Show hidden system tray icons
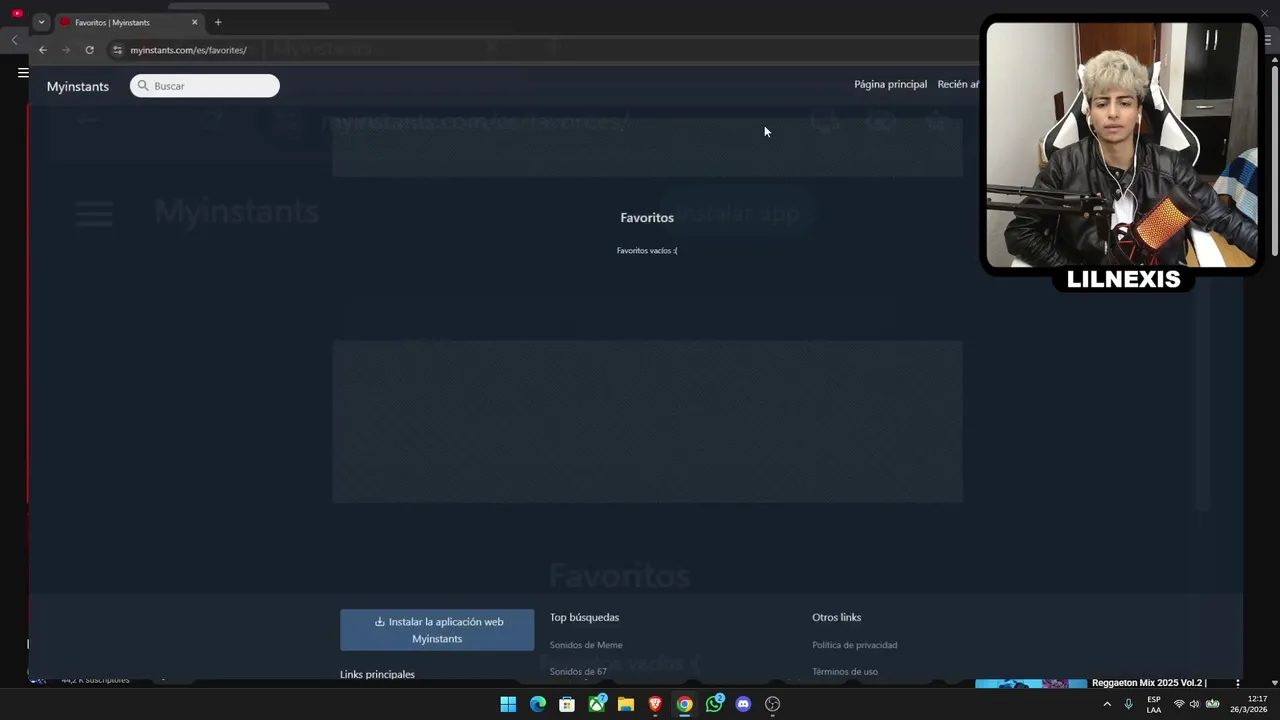The image size is (1280, 720). click(1107, 704)
